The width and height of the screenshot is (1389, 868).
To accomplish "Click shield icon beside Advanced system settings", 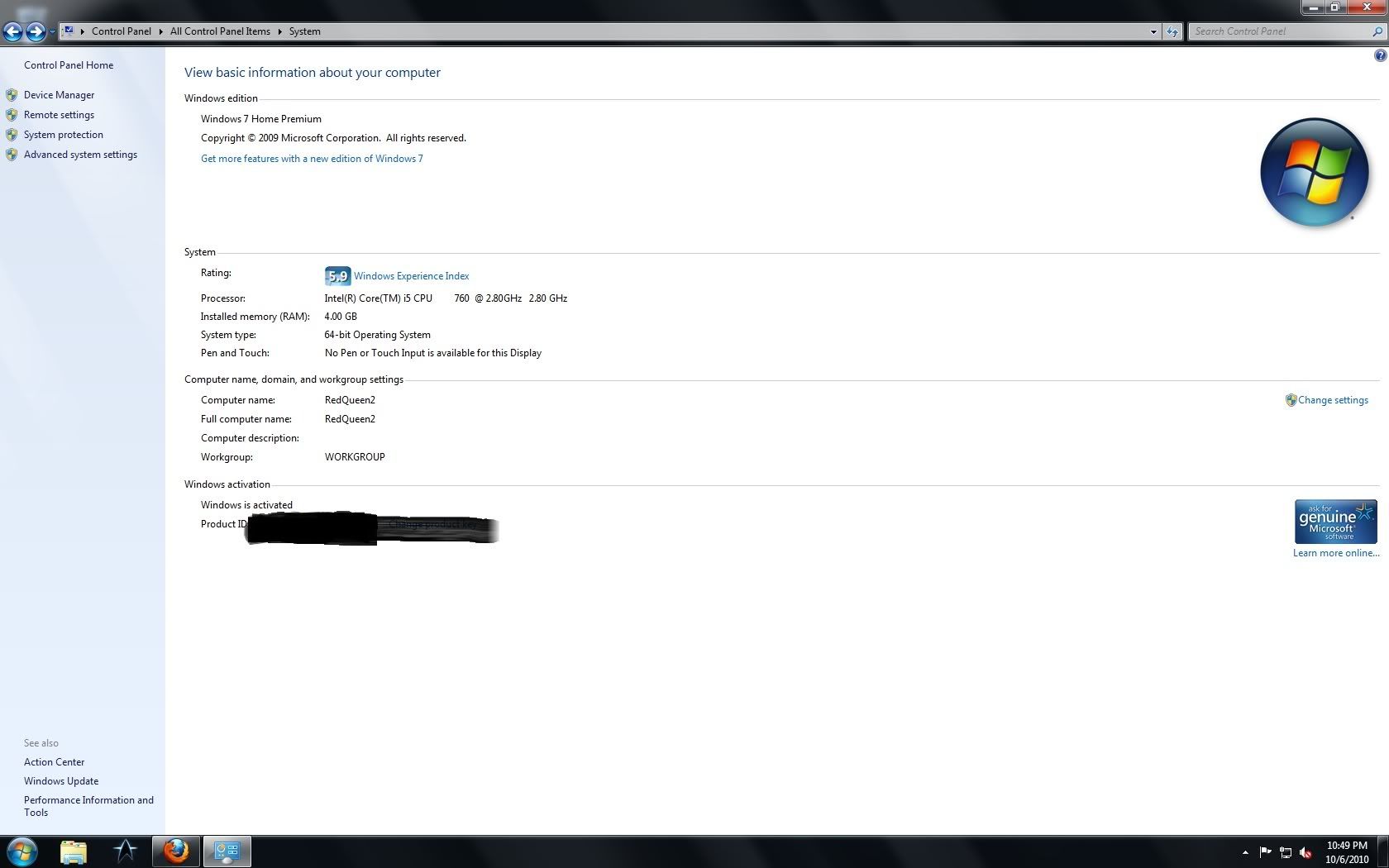I will [12, 155].
